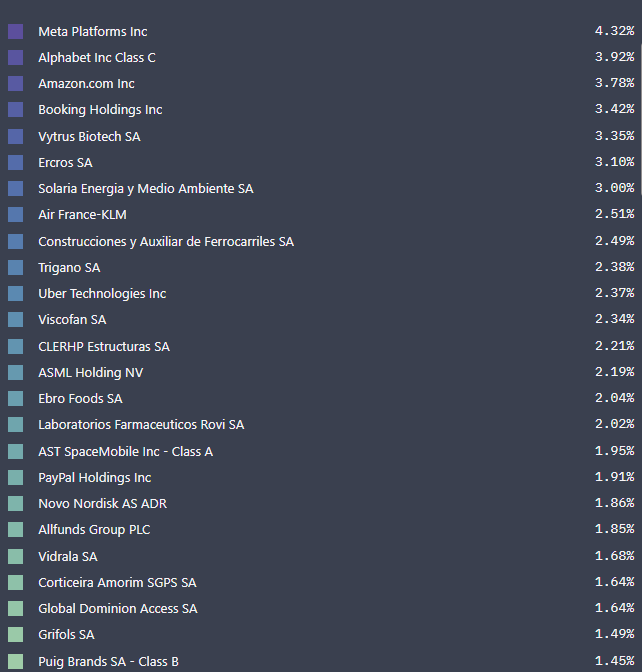Viewport: 642px width, 672px height.
Task: Select Corticeira Amorim SGPS SA
Action: 117,583
